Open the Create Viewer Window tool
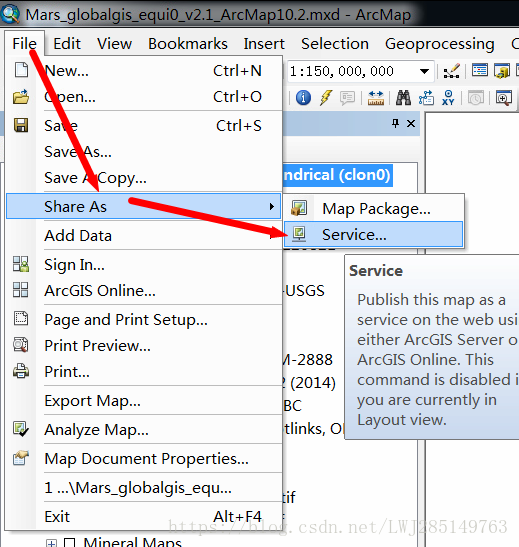The image size is (519, 547). pyautogui.click(x=504, y=98)
